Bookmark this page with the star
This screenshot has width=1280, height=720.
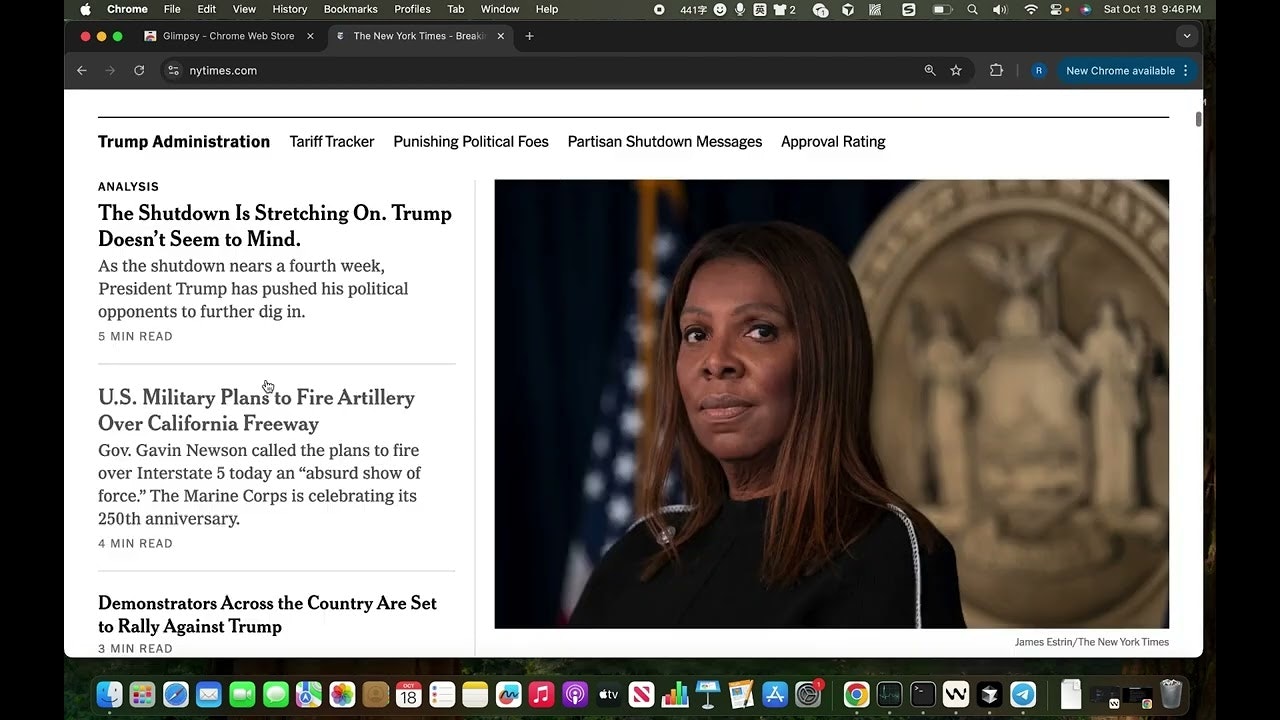coord(956,70)
